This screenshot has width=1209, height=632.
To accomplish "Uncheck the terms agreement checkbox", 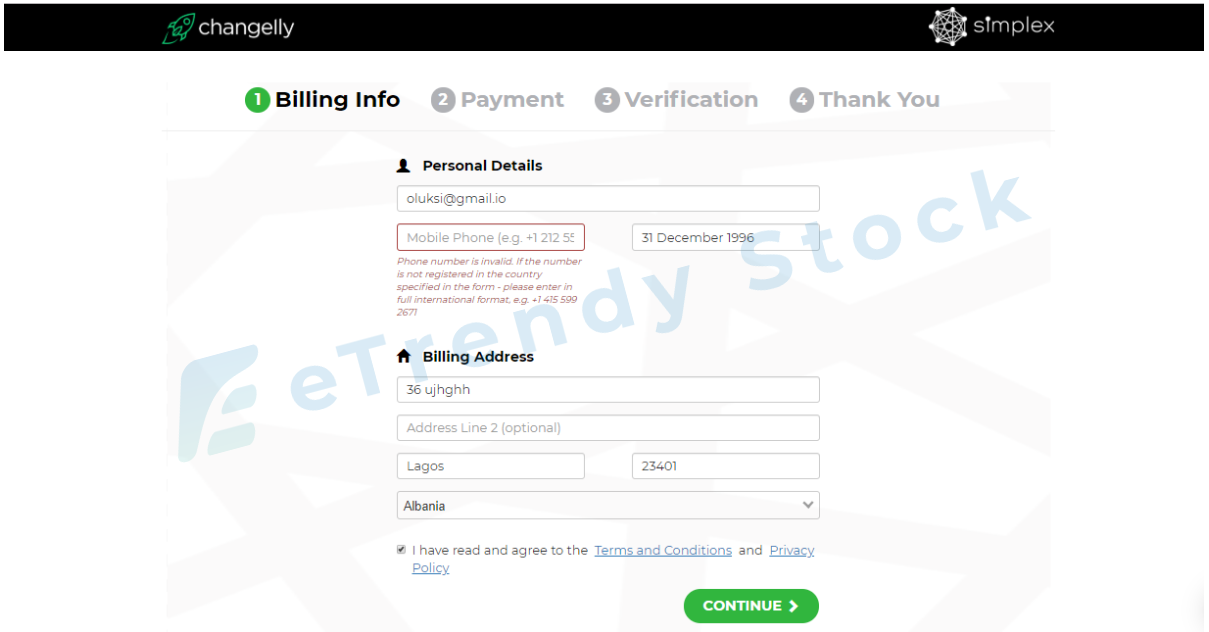I will point(401,550).
